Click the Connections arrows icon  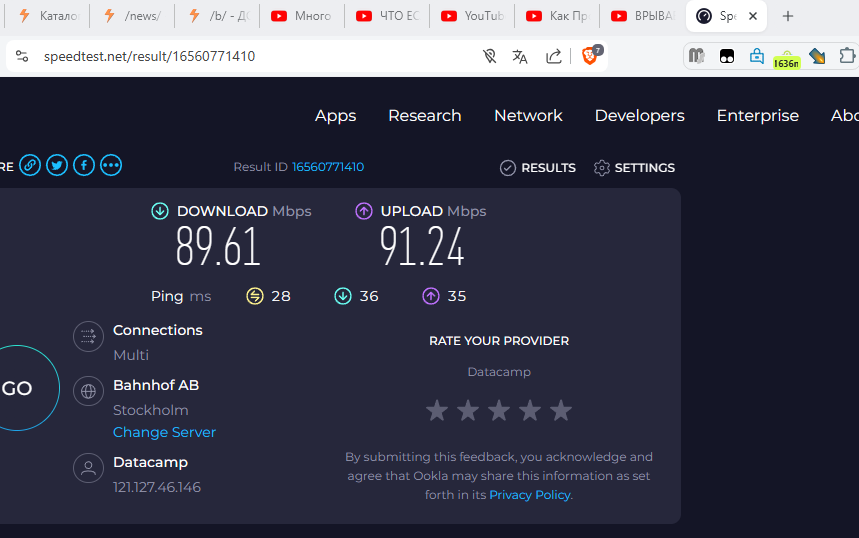point(88,336)
